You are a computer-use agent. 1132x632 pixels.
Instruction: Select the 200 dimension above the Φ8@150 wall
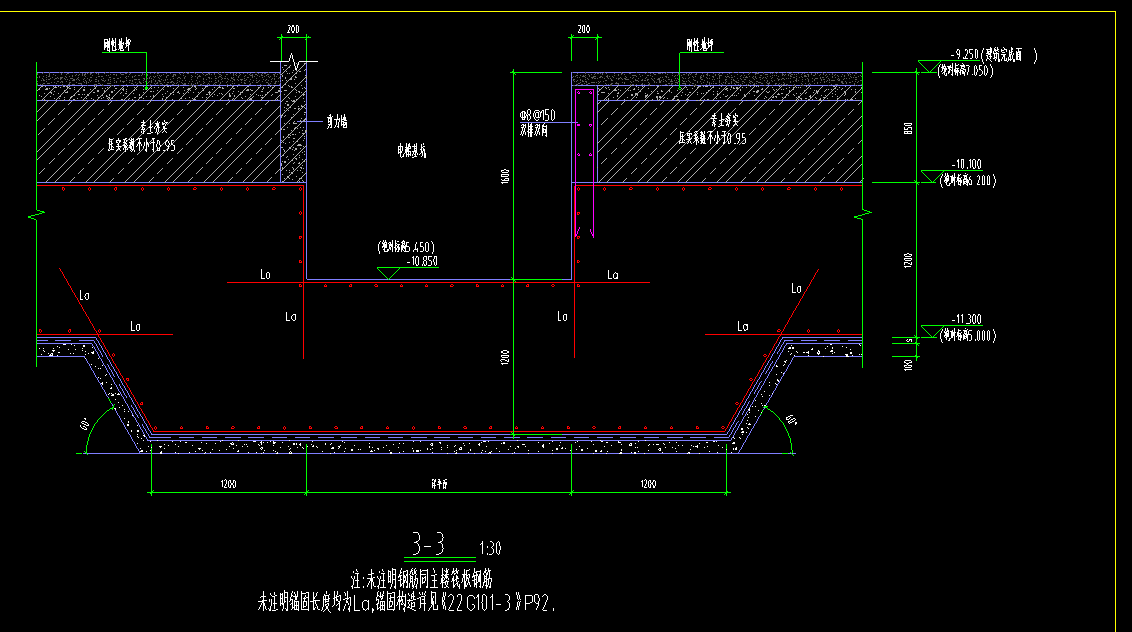583,30
